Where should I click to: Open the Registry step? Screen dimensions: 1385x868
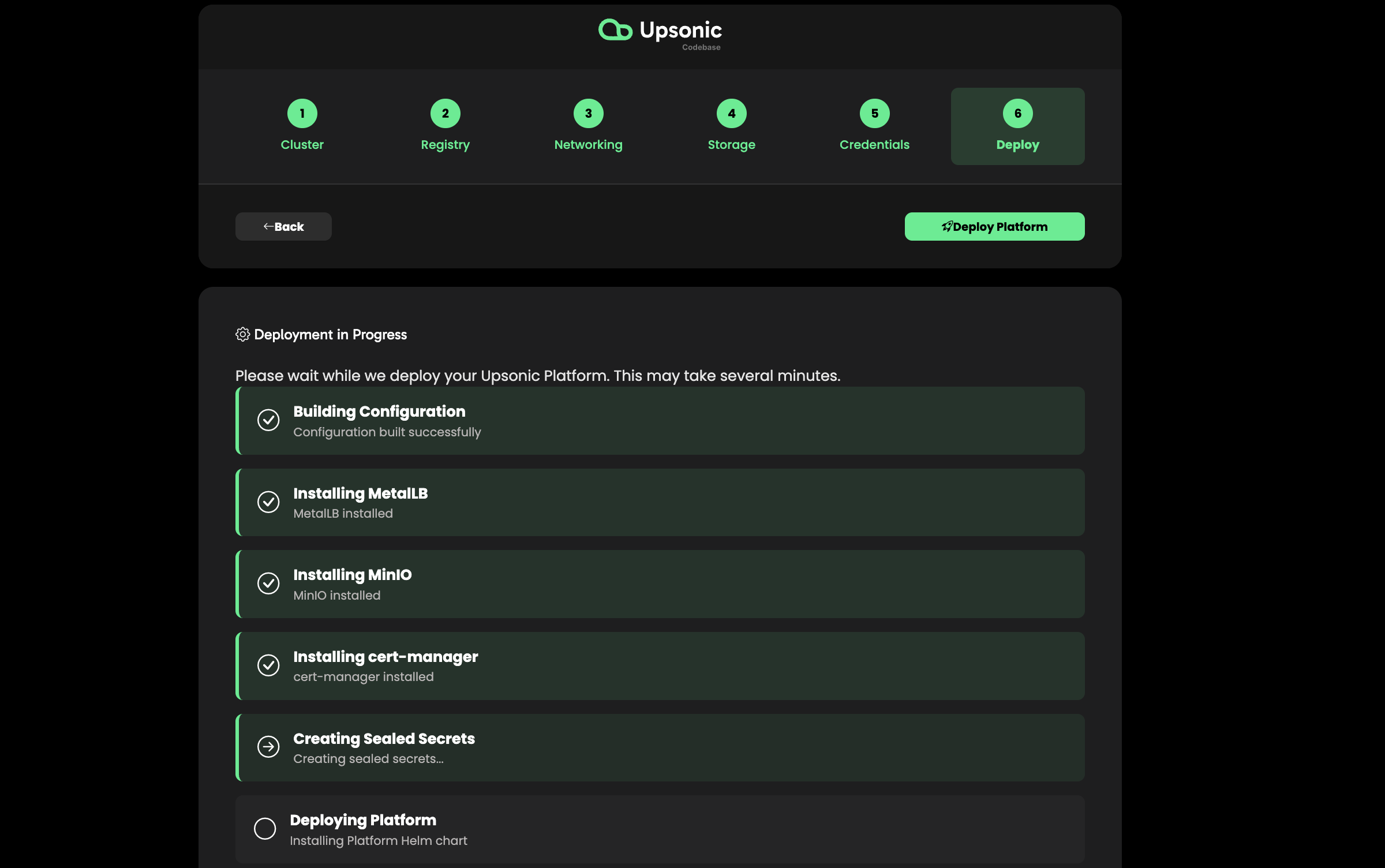pyautogui.click(x=445, y=126)
